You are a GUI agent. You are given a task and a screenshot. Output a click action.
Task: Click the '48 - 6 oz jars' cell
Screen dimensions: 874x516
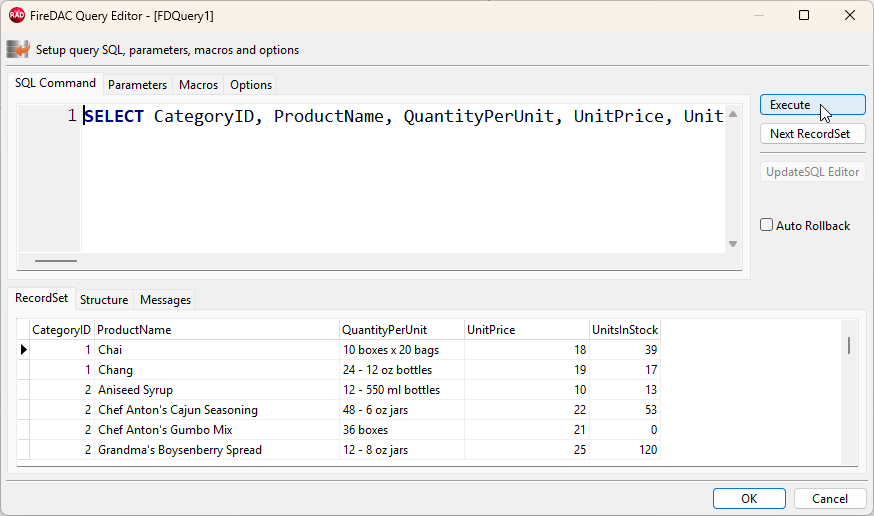[x=402, y=410]
